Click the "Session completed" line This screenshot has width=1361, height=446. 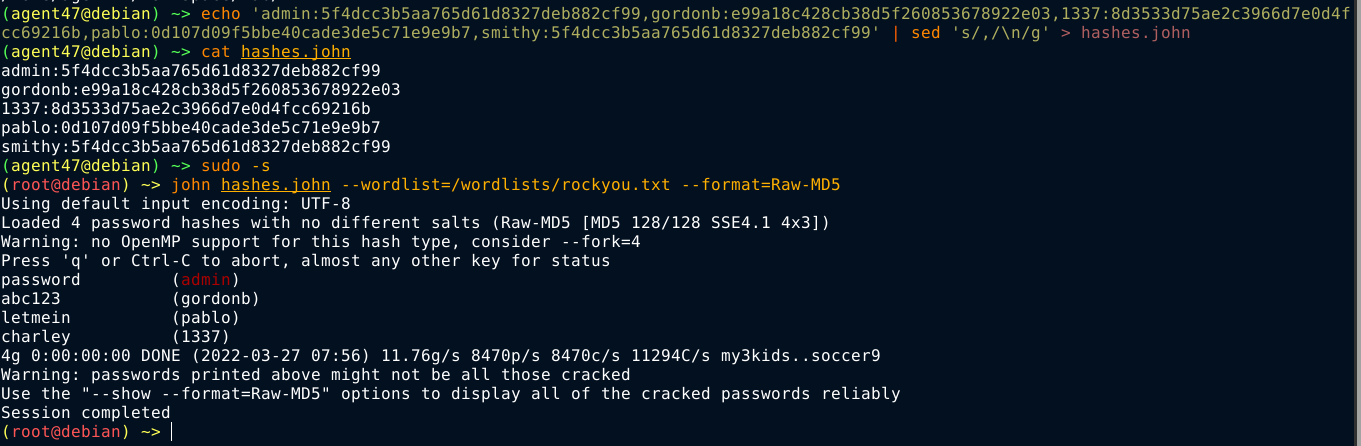(85, 412)
